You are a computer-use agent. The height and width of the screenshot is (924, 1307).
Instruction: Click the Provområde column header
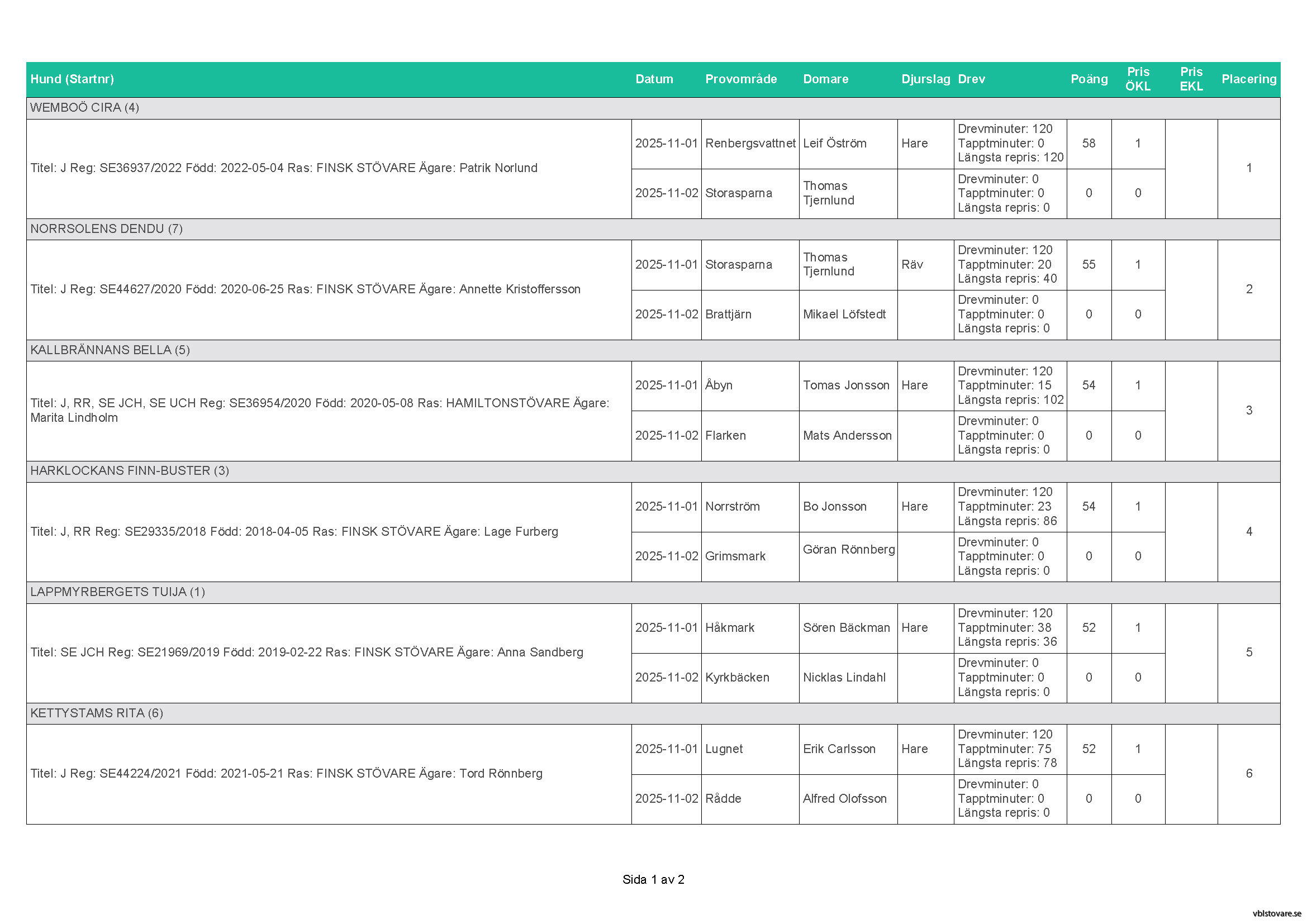[740, 79]
